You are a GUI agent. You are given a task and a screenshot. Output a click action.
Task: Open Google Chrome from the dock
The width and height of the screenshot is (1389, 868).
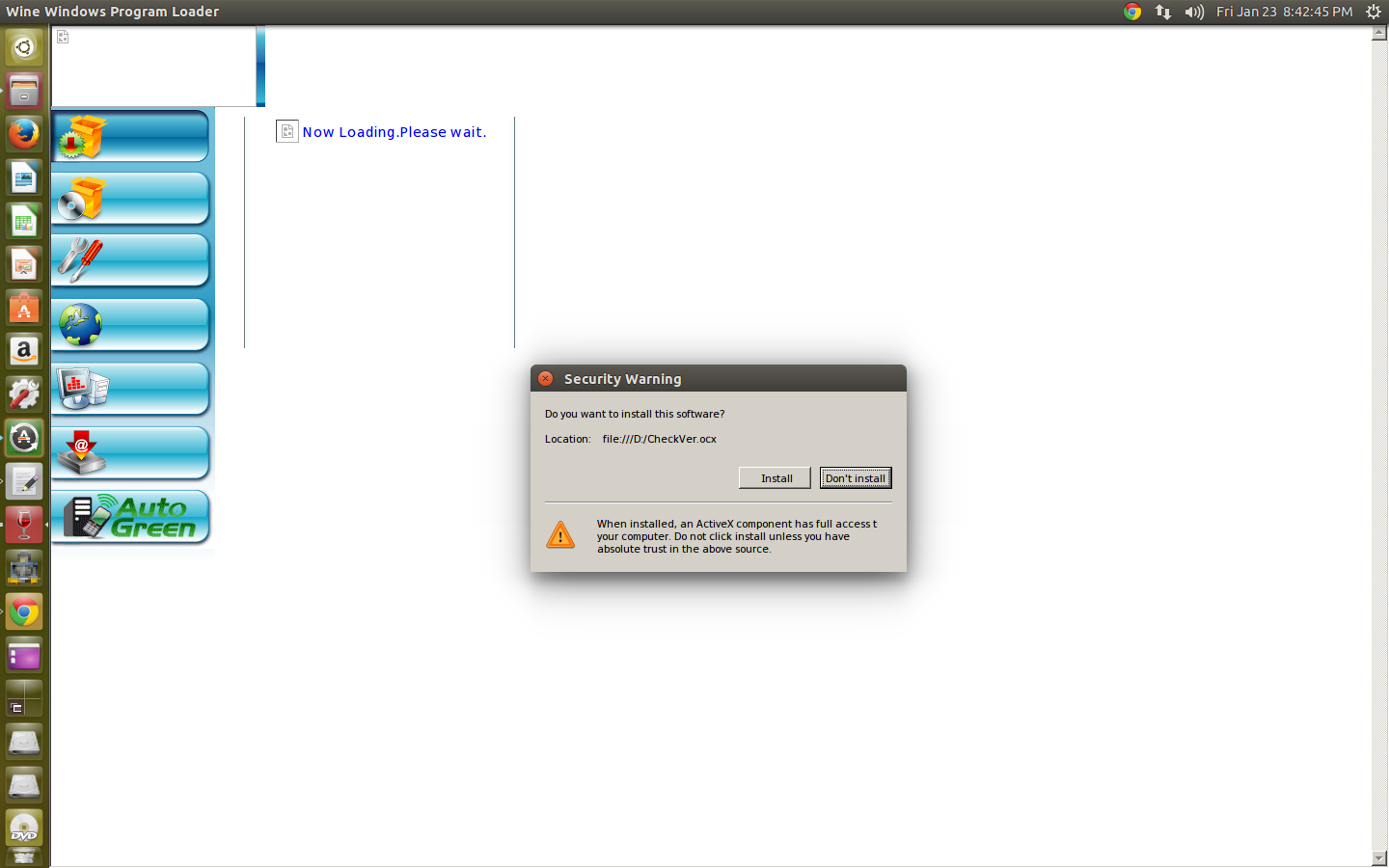pyautogui.click(x=24, y=611)
